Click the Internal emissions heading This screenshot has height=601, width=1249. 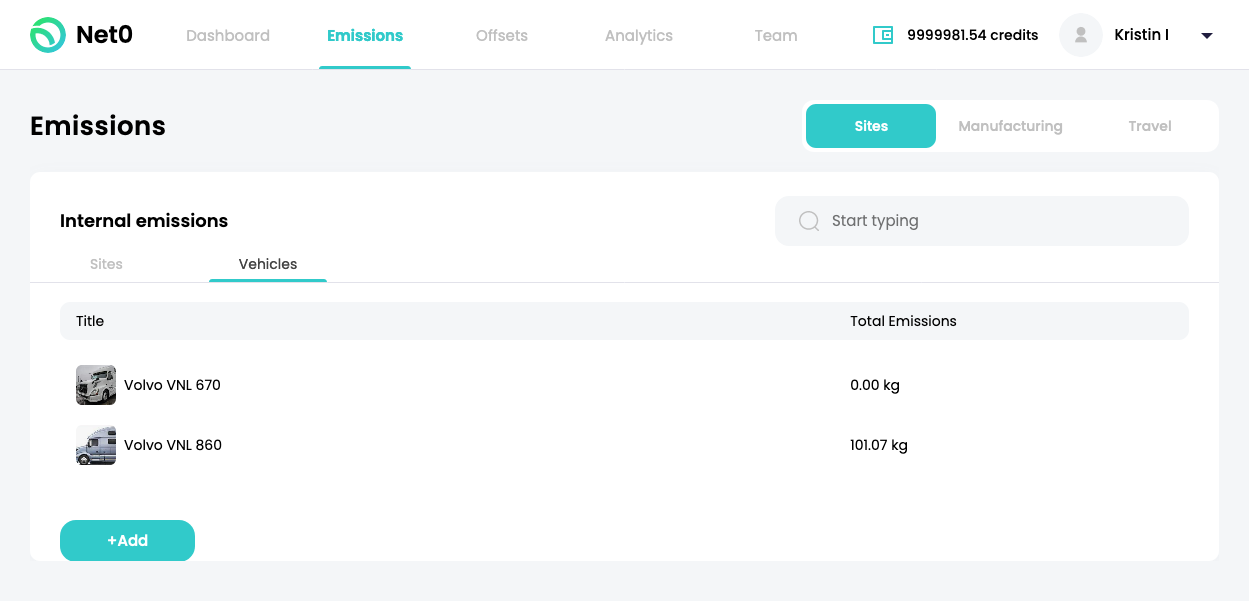pos(144,221)
